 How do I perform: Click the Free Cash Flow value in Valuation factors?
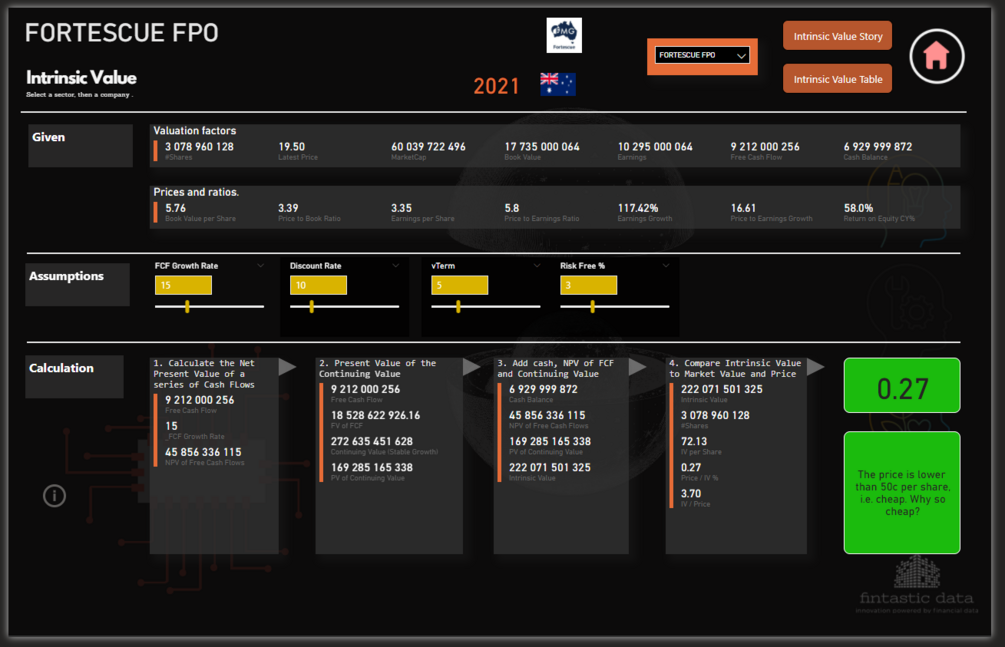tap(765, 147)
